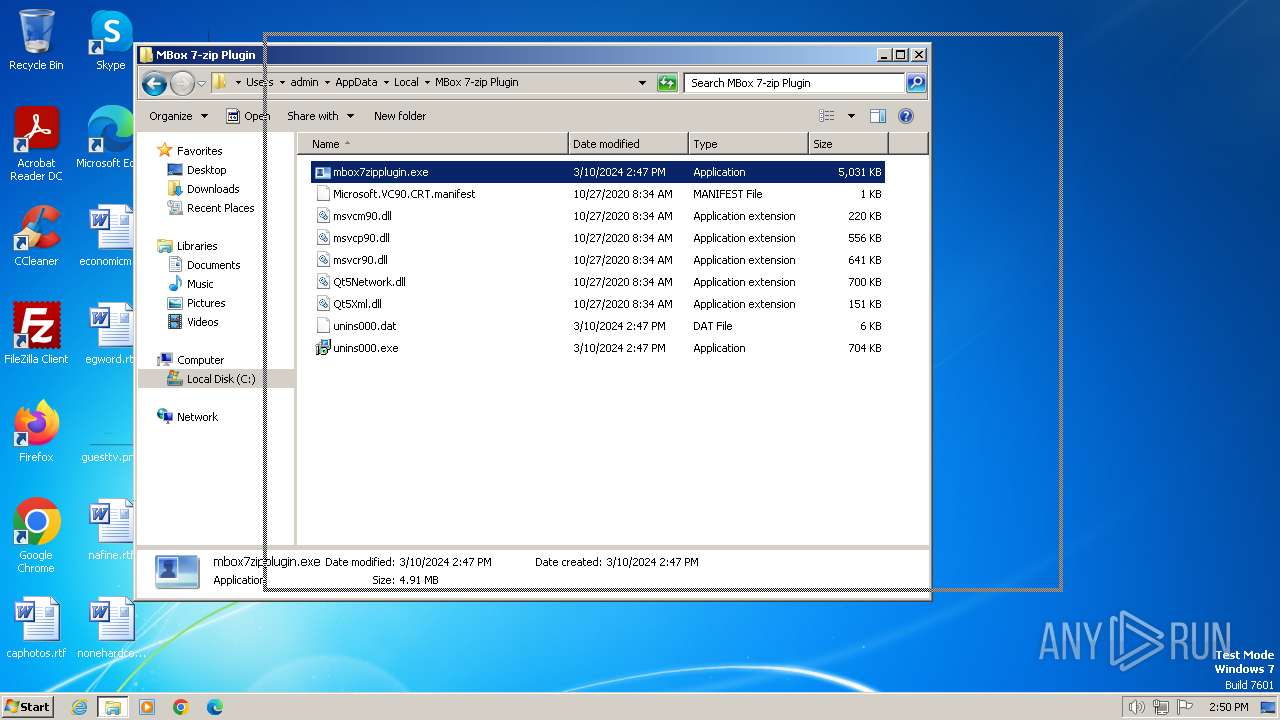Click the volume speaker tray icon
1280x720 pixels.
coord(1136,707)
